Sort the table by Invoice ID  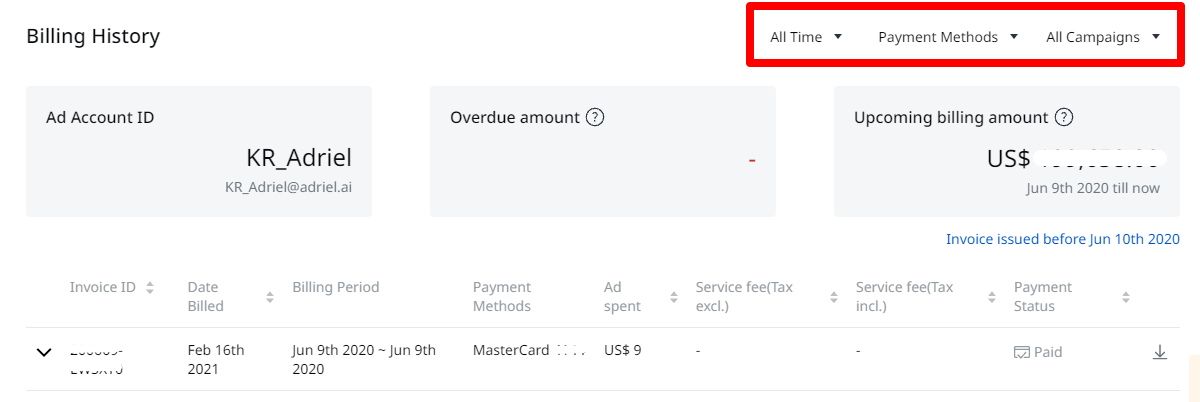point(150,288)
